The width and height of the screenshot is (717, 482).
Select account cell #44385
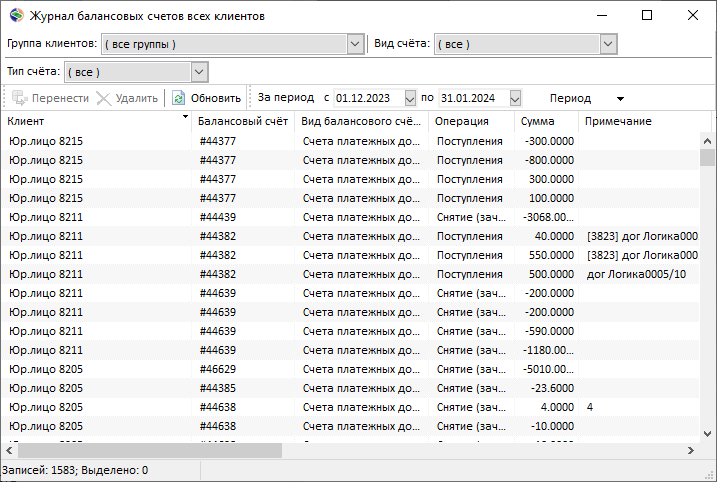tap(218, 388)
